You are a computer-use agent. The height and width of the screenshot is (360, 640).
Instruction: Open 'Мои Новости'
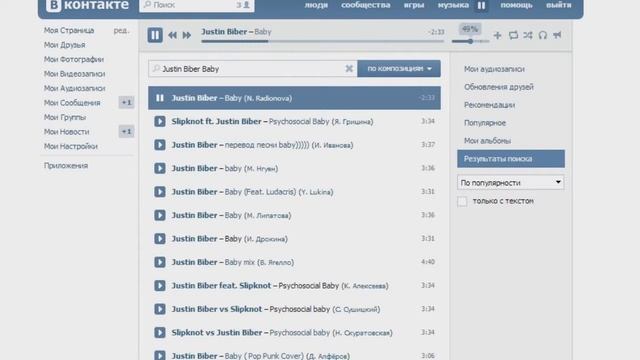(x=67, y=132)
